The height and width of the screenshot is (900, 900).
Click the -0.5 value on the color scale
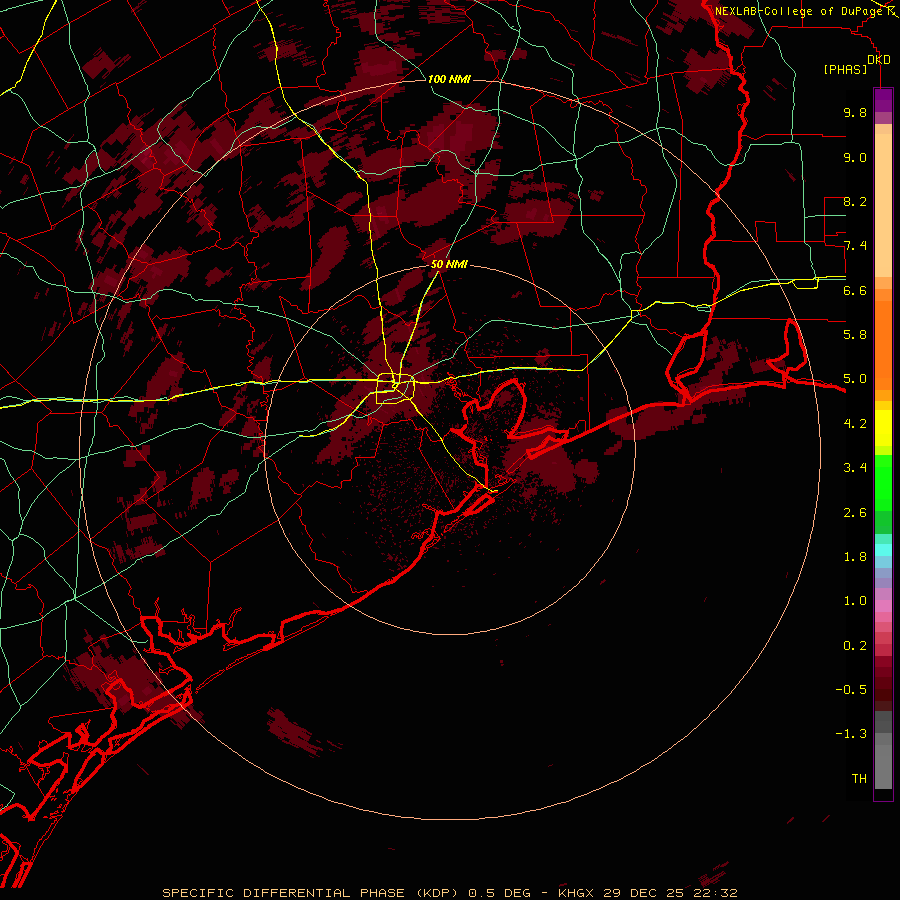851,690
